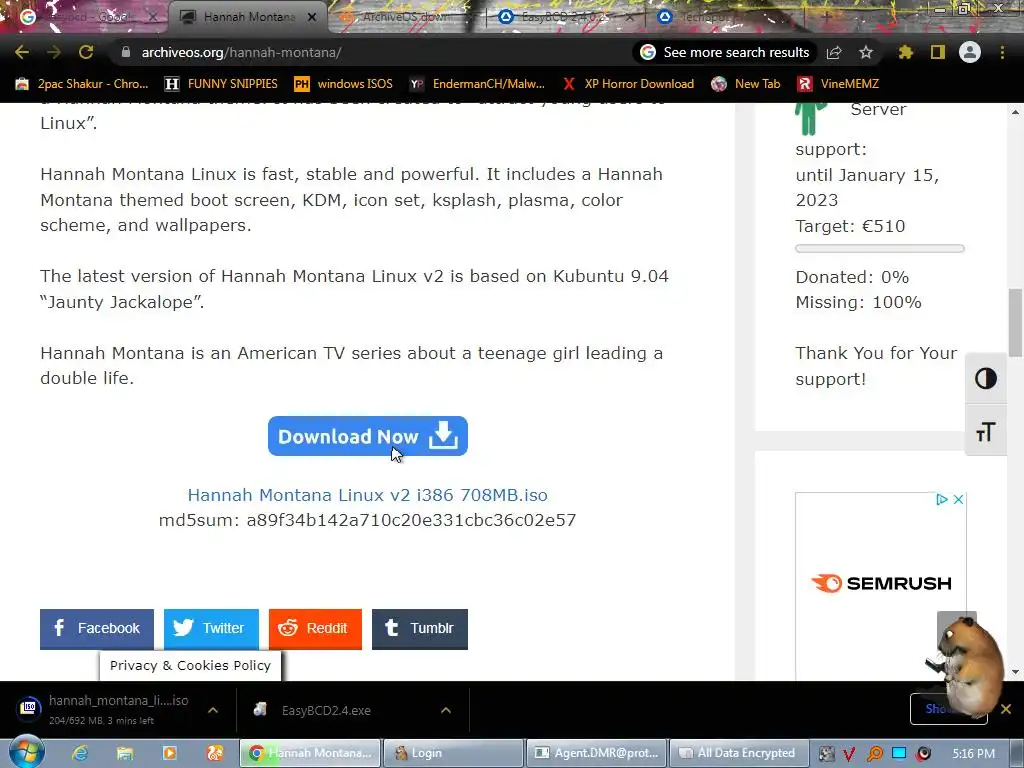Click the monitor tray icon

point(899,753)
